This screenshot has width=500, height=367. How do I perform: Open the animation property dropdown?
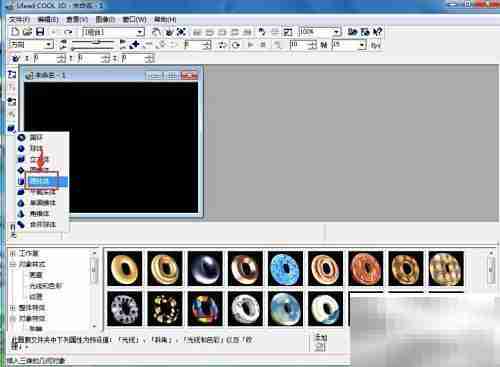(x=49, y=44)
